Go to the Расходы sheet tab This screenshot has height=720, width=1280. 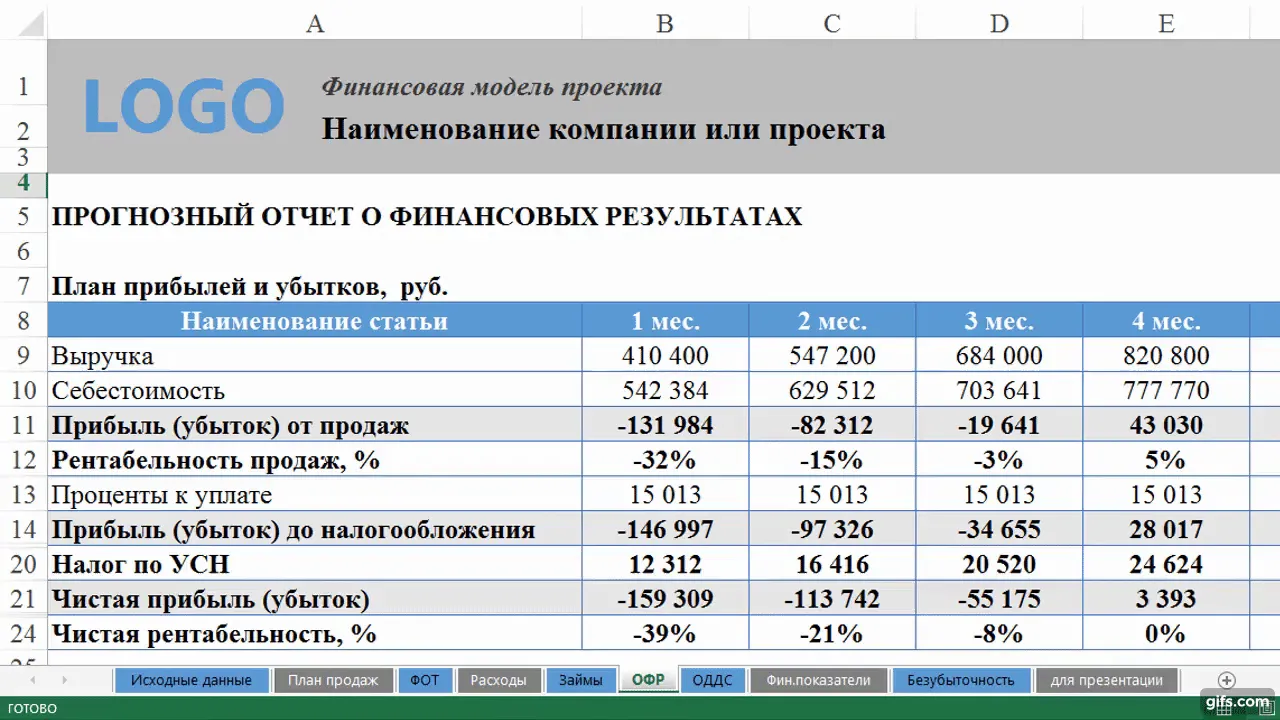pos(498,680)
